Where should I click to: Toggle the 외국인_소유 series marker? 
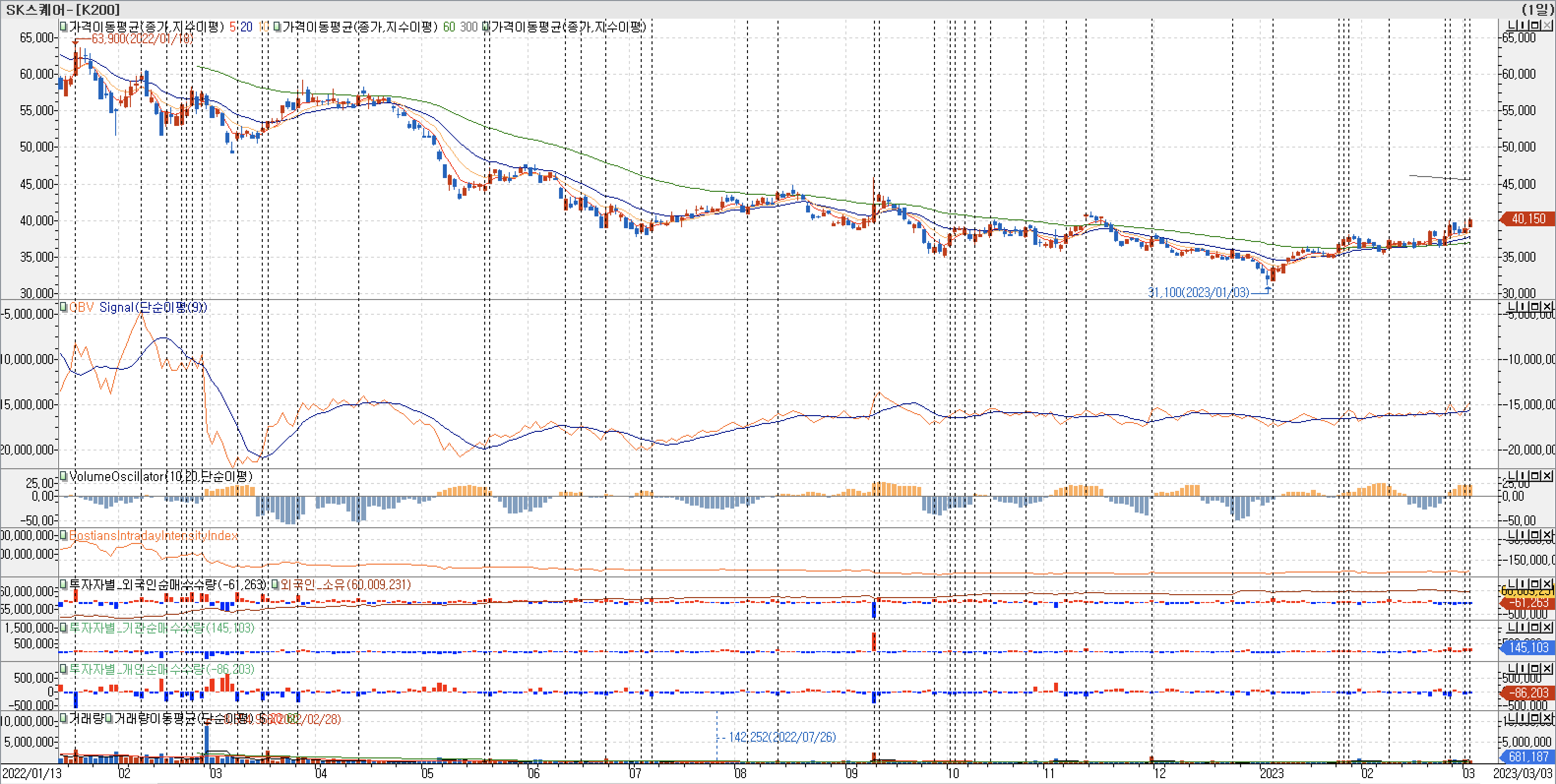coord(275,584)
